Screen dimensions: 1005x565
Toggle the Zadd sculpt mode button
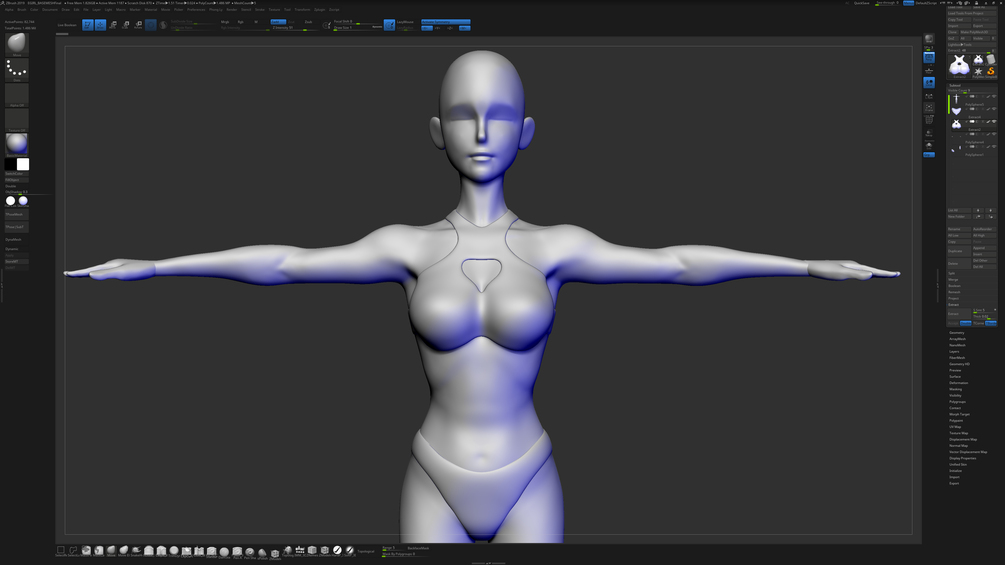pos(278,22)
